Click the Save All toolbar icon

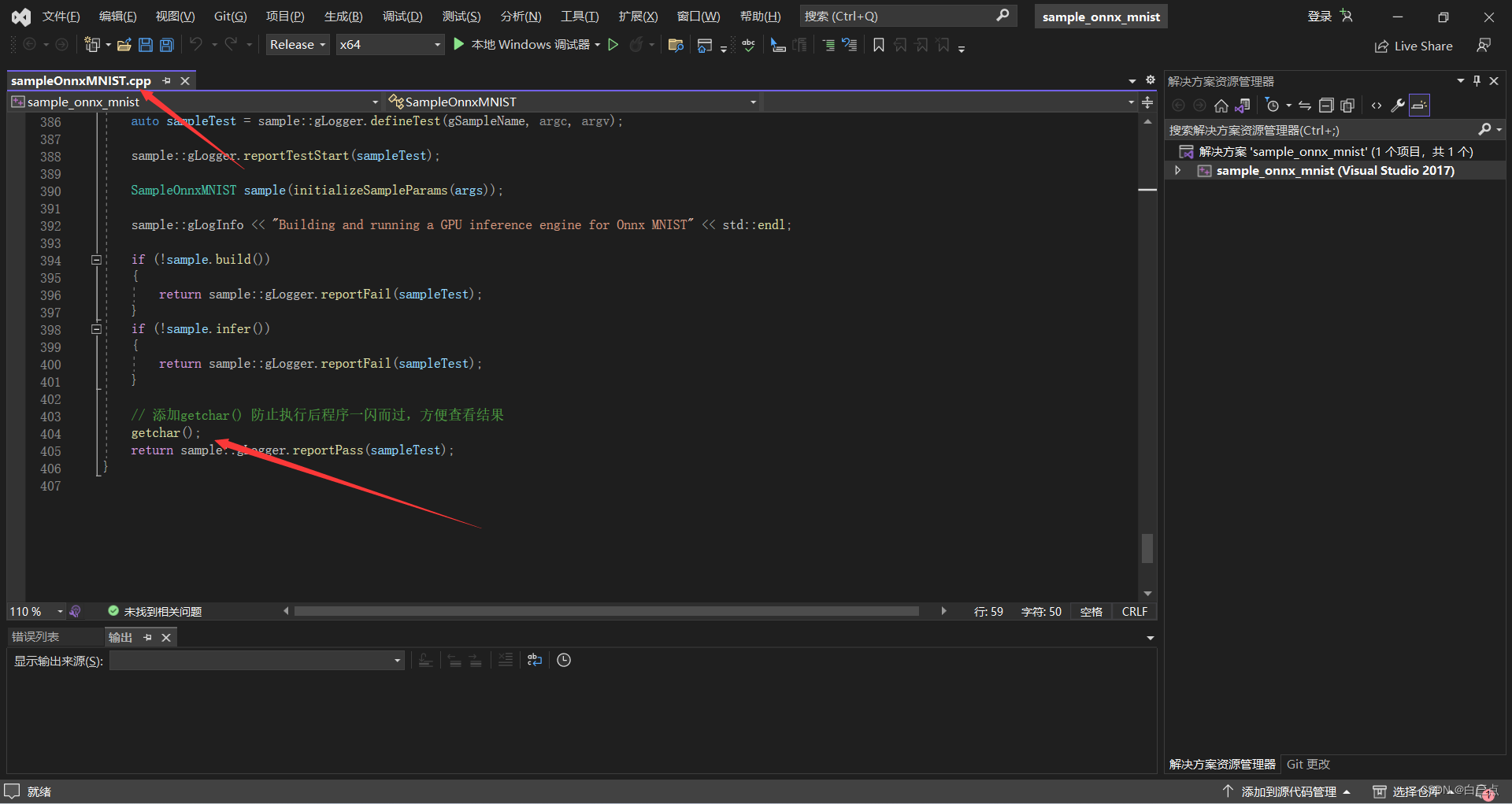[x=166, y=45]
